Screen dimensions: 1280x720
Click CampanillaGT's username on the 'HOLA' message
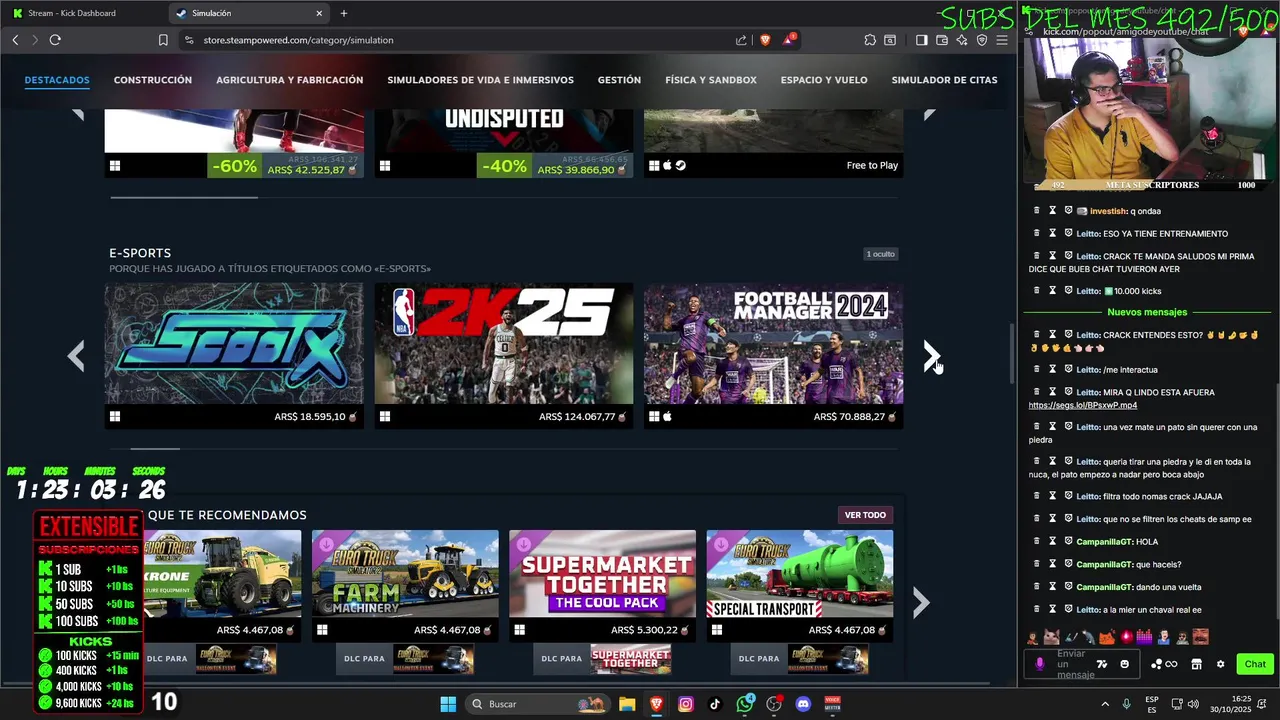point(1104,542)
